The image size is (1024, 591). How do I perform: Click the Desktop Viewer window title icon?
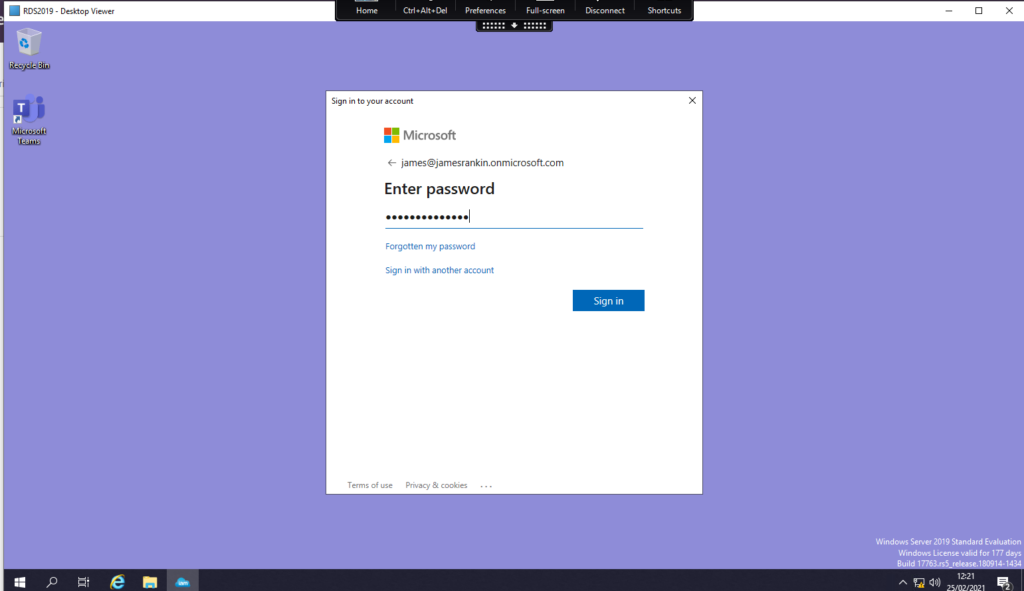[x=14, y=11]
